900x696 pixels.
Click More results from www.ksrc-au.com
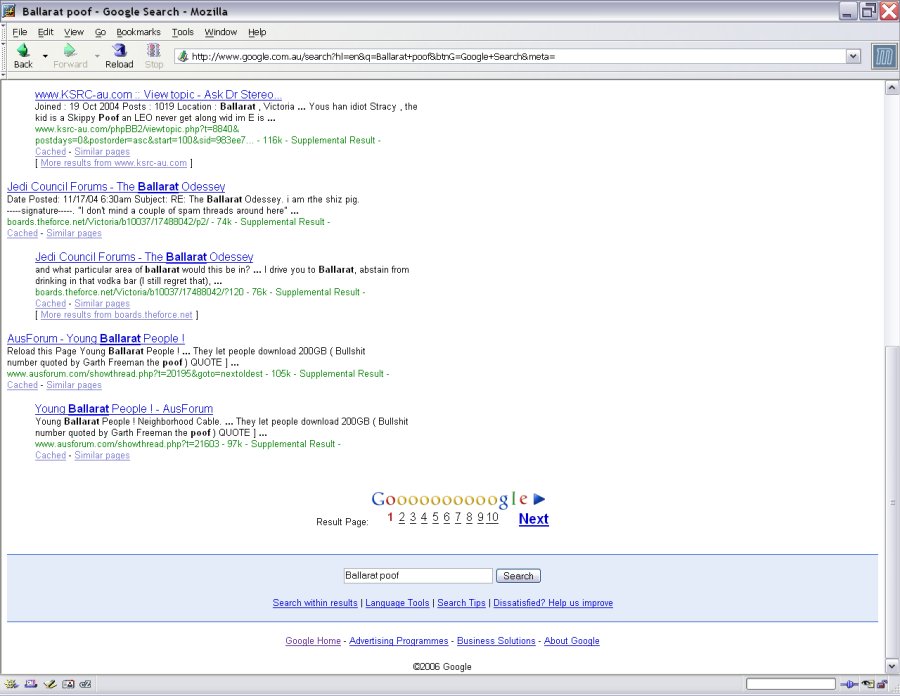click(x=114, y=163)
